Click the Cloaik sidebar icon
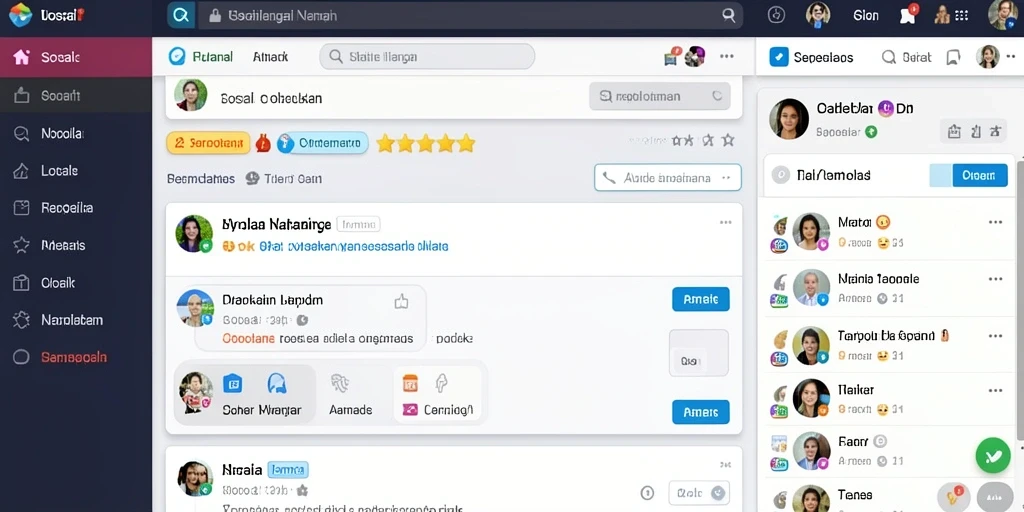Viewport: 1024px width, 512px height. (x=22, y=283)
